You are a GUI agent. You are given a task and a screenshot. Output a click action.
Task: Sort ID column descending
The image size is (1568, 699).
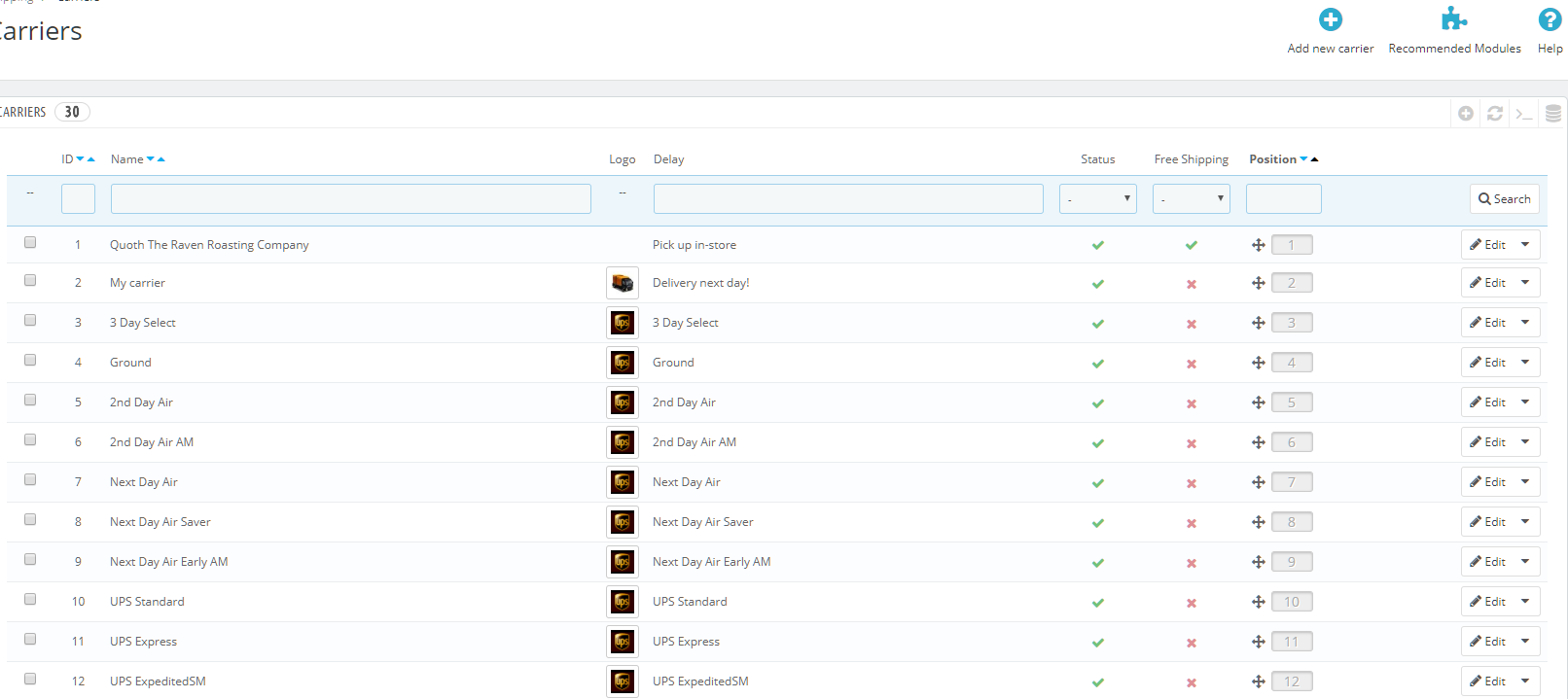pos(80,159)
